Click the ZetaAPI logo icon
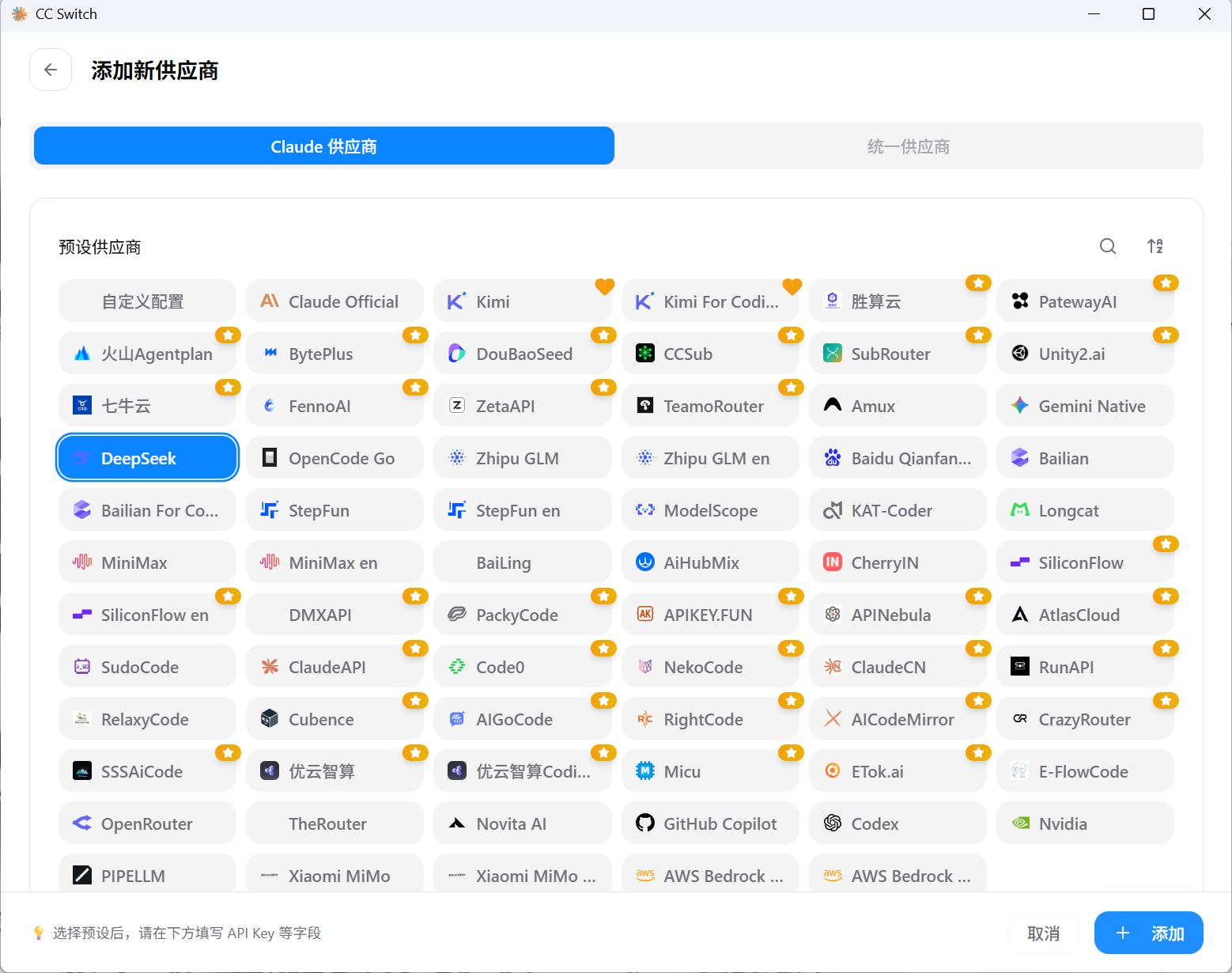The width and height of the screenshot is (1232, 973). tap(457, 406)
